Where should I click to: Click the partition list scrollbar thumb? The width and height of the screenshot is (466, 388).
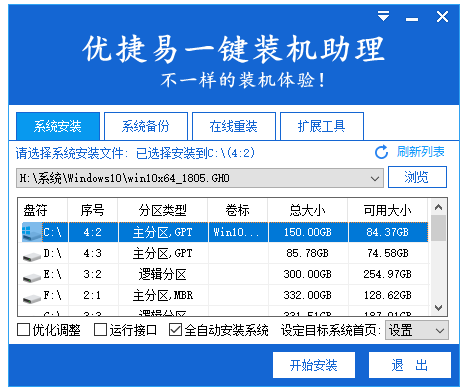click(438, 228)
